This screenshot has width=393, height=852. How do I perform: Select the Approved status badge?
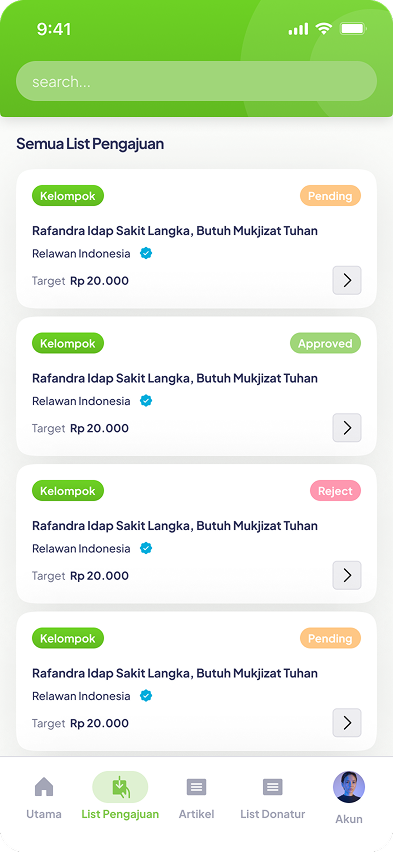325,343
